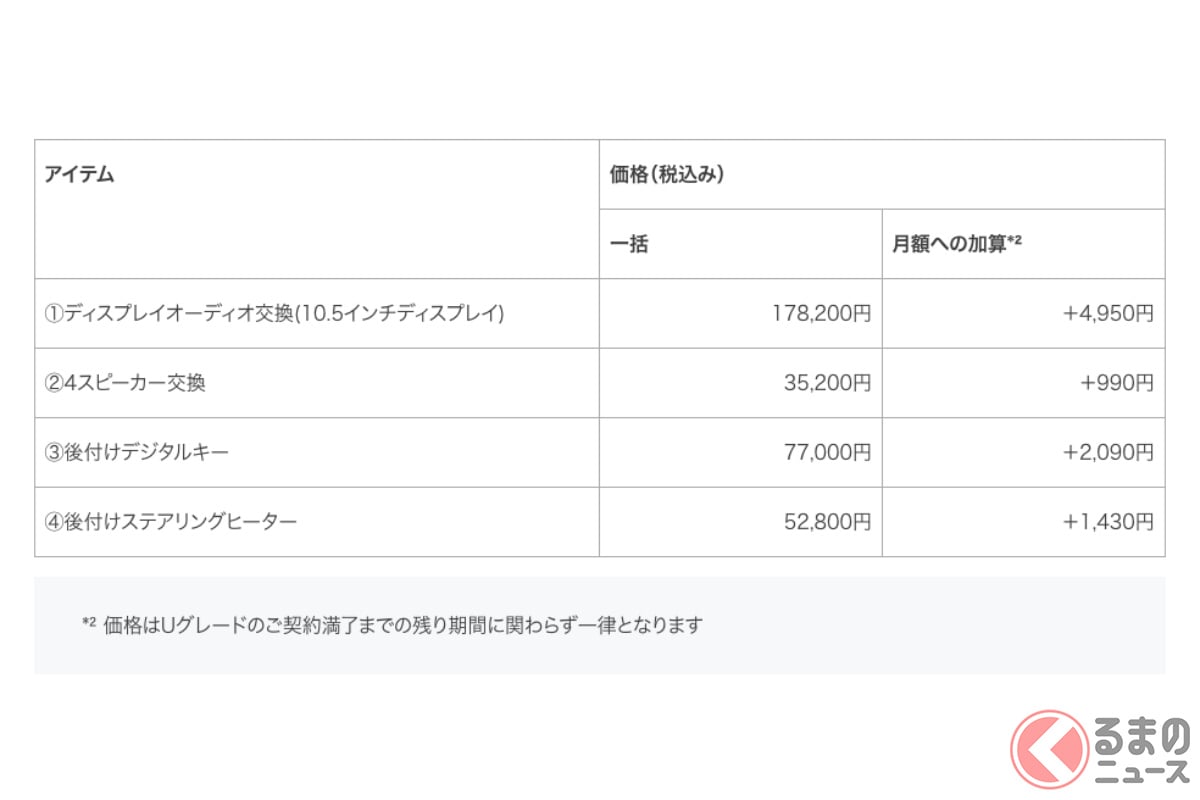The height and width of the screenshot is (800, 1200).
Task: Select the 4スピーカー交換 item label
Action: click(x=125, y=383)
